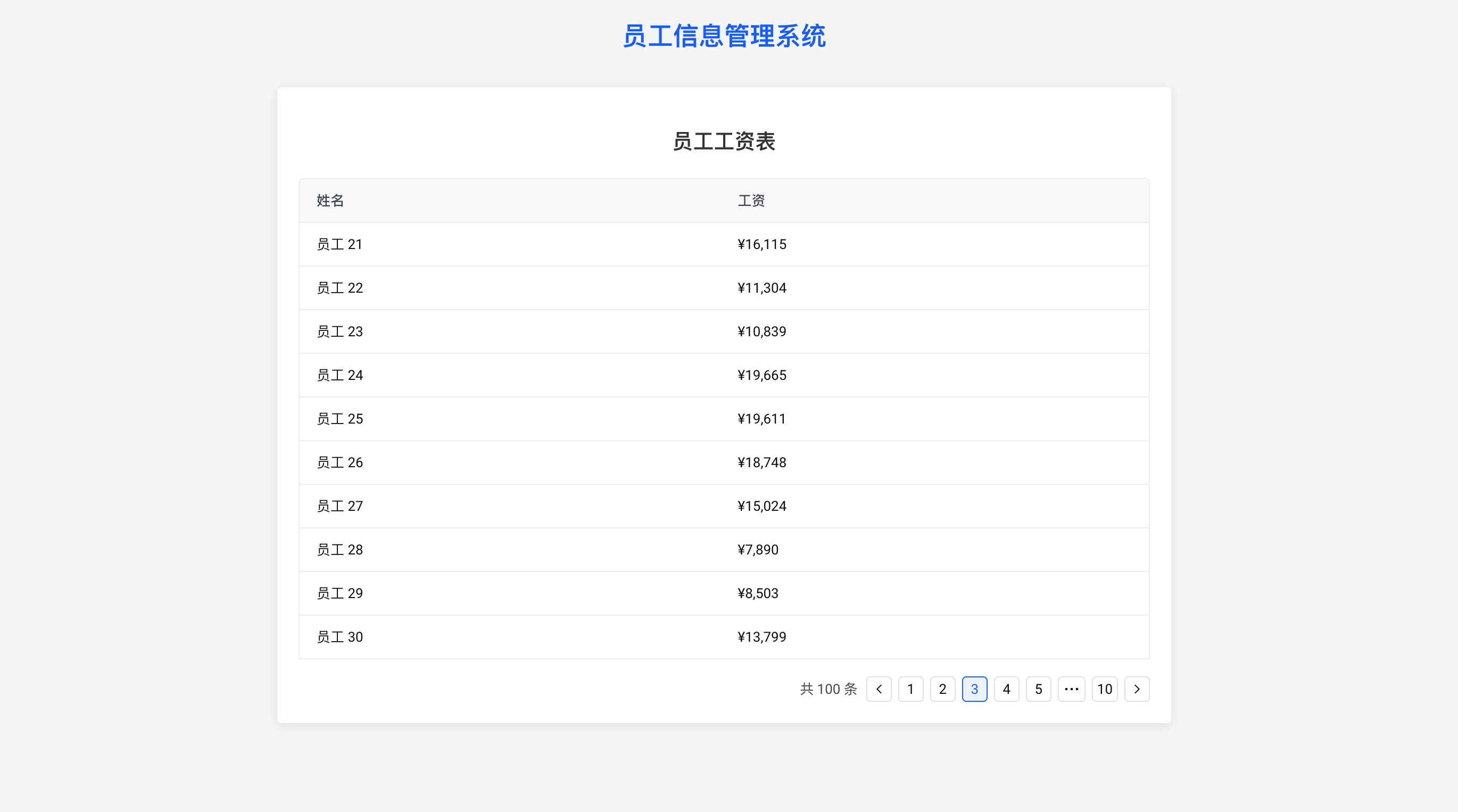
Task: Select current page 3 in pagination
Action: pos(974,689)
